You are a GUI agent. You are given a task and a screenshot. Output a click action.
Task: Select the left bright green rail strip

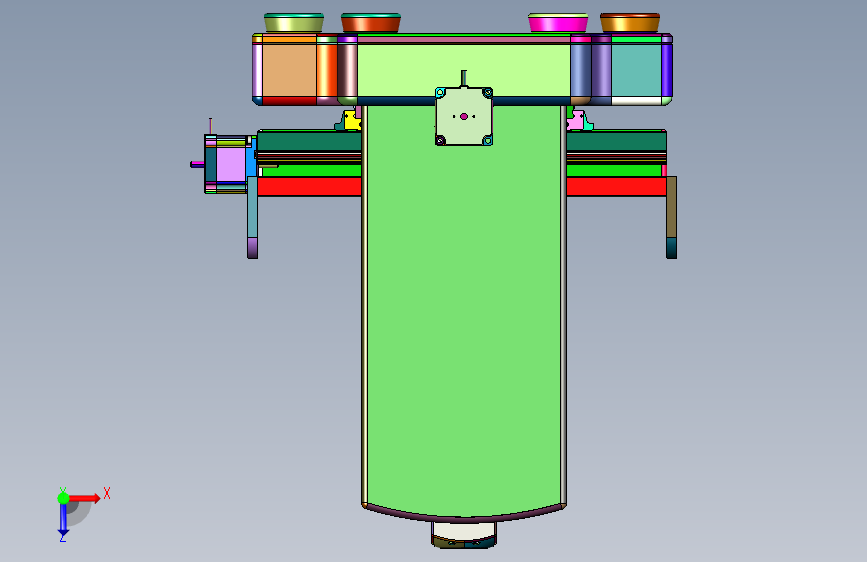311,171
